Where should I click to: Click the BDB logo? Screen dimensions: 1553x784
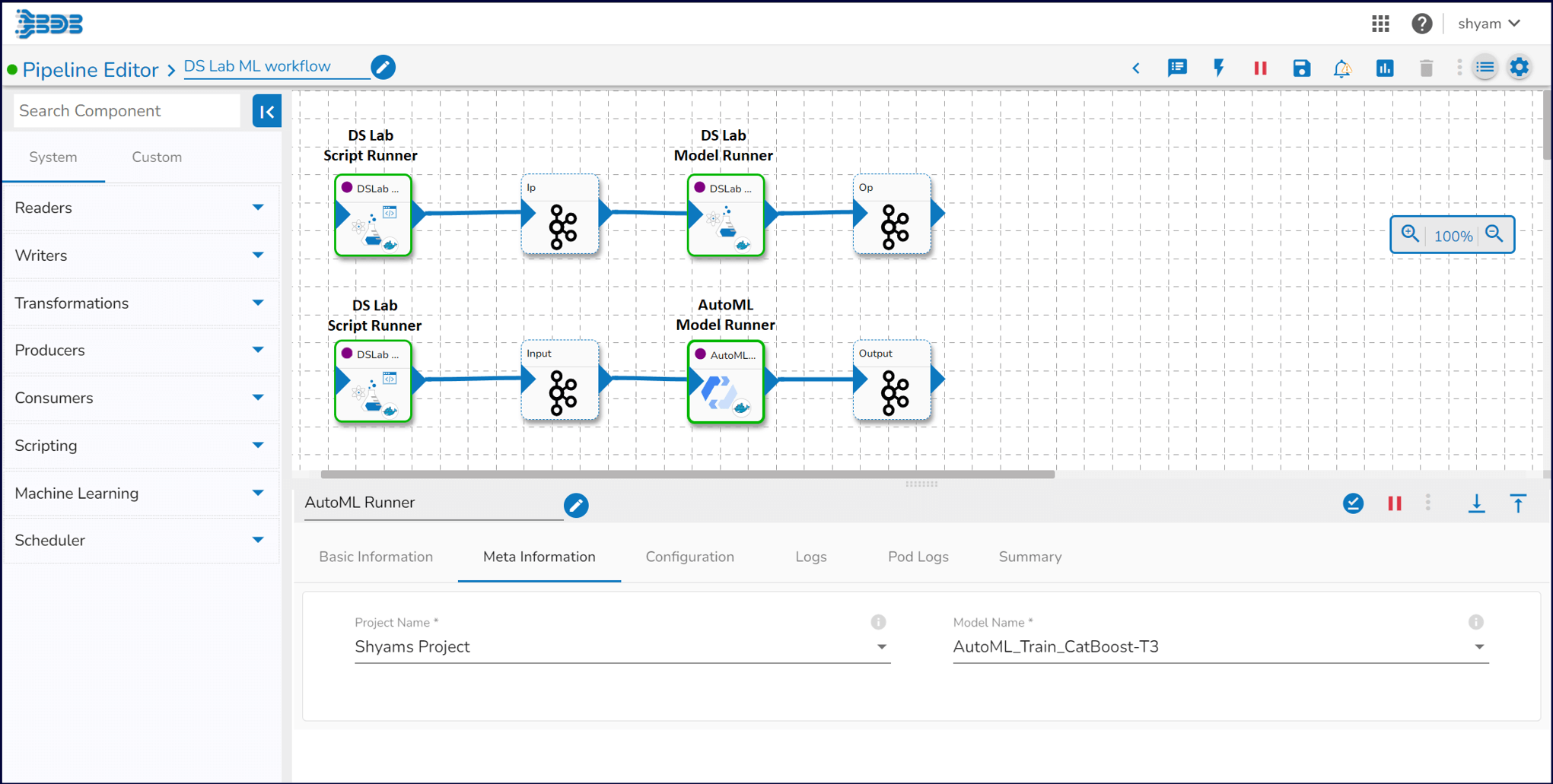pyautogui.click(x=49, y=24)
